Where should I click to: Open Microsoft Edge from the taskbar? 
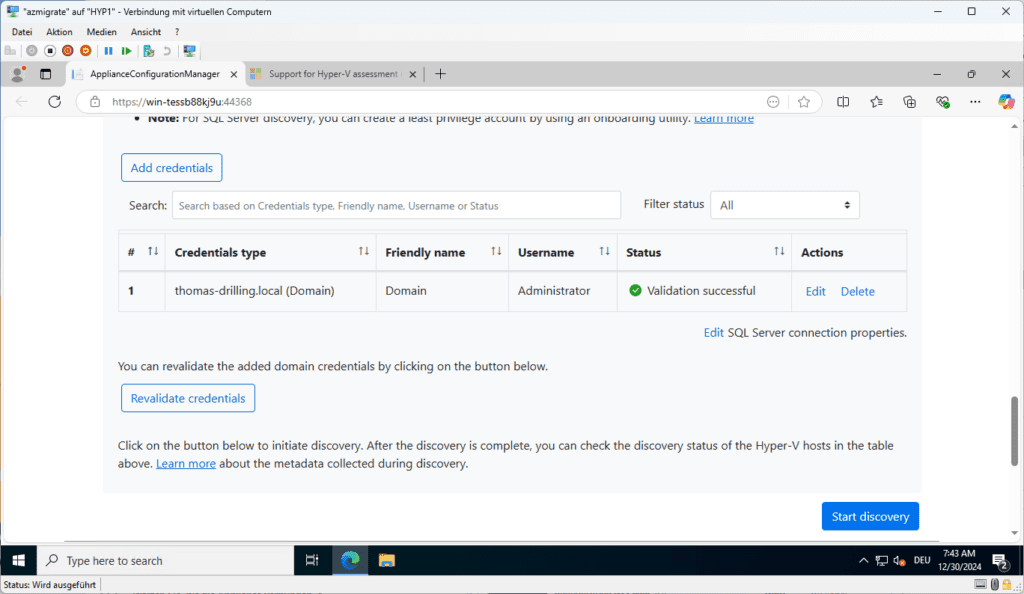(x=350, y=561)
